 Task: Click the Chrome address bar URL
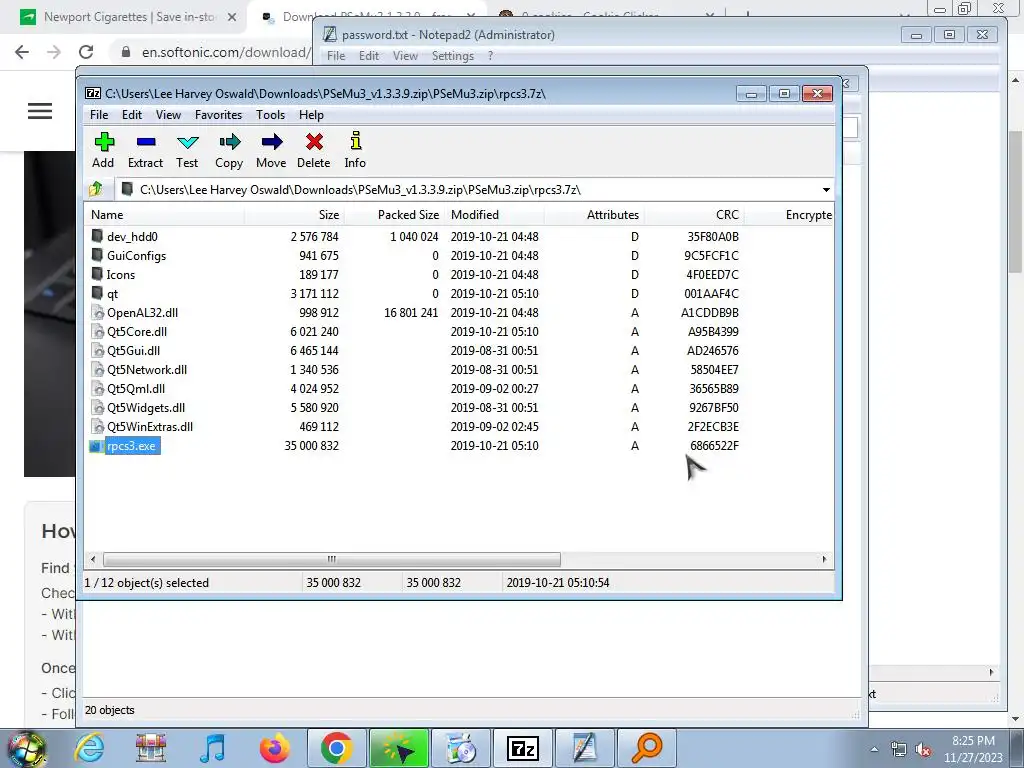pyautogui.click(x=226, y=52)
